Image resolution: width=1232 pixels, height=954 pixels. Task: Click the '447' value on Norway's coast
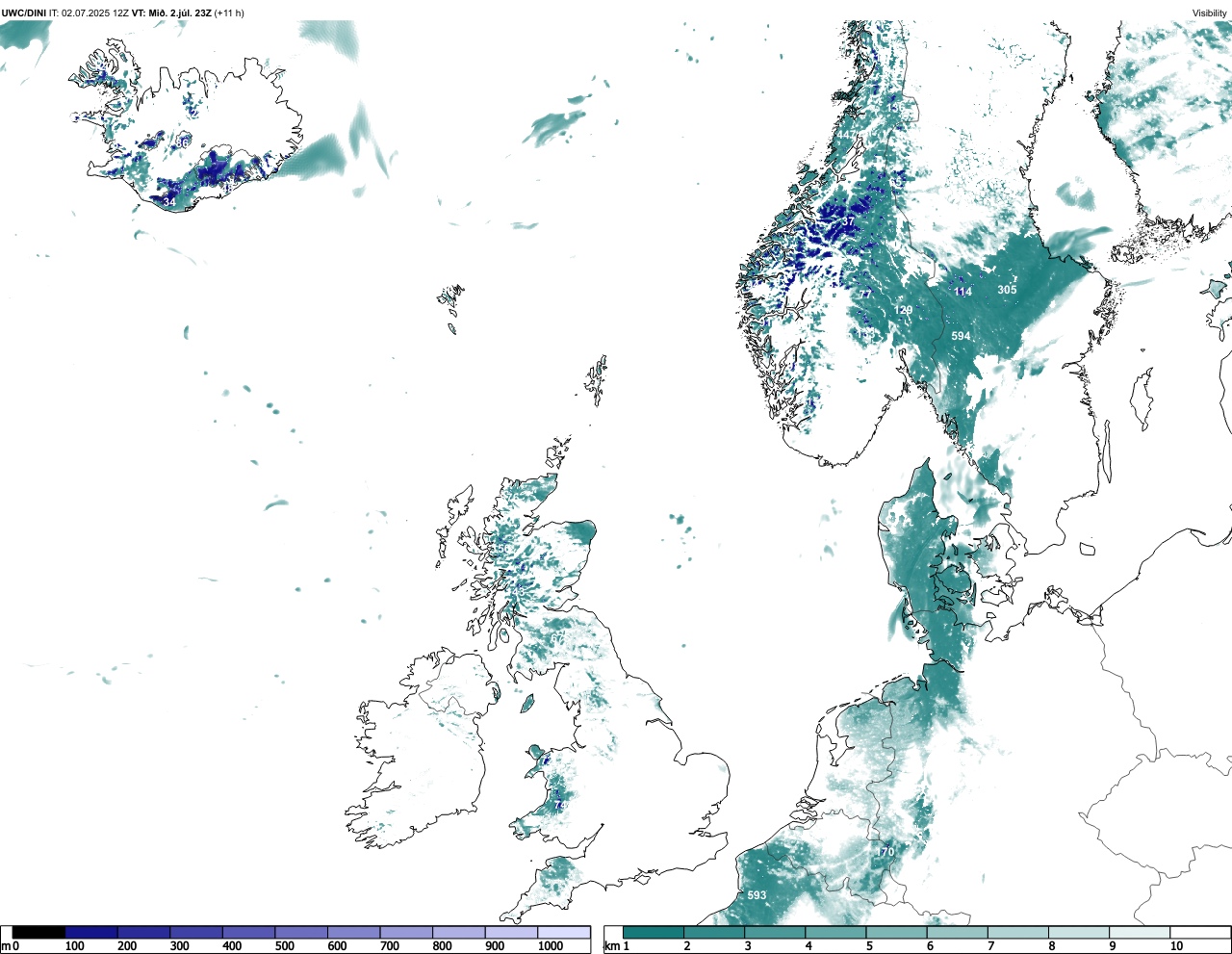844,135
